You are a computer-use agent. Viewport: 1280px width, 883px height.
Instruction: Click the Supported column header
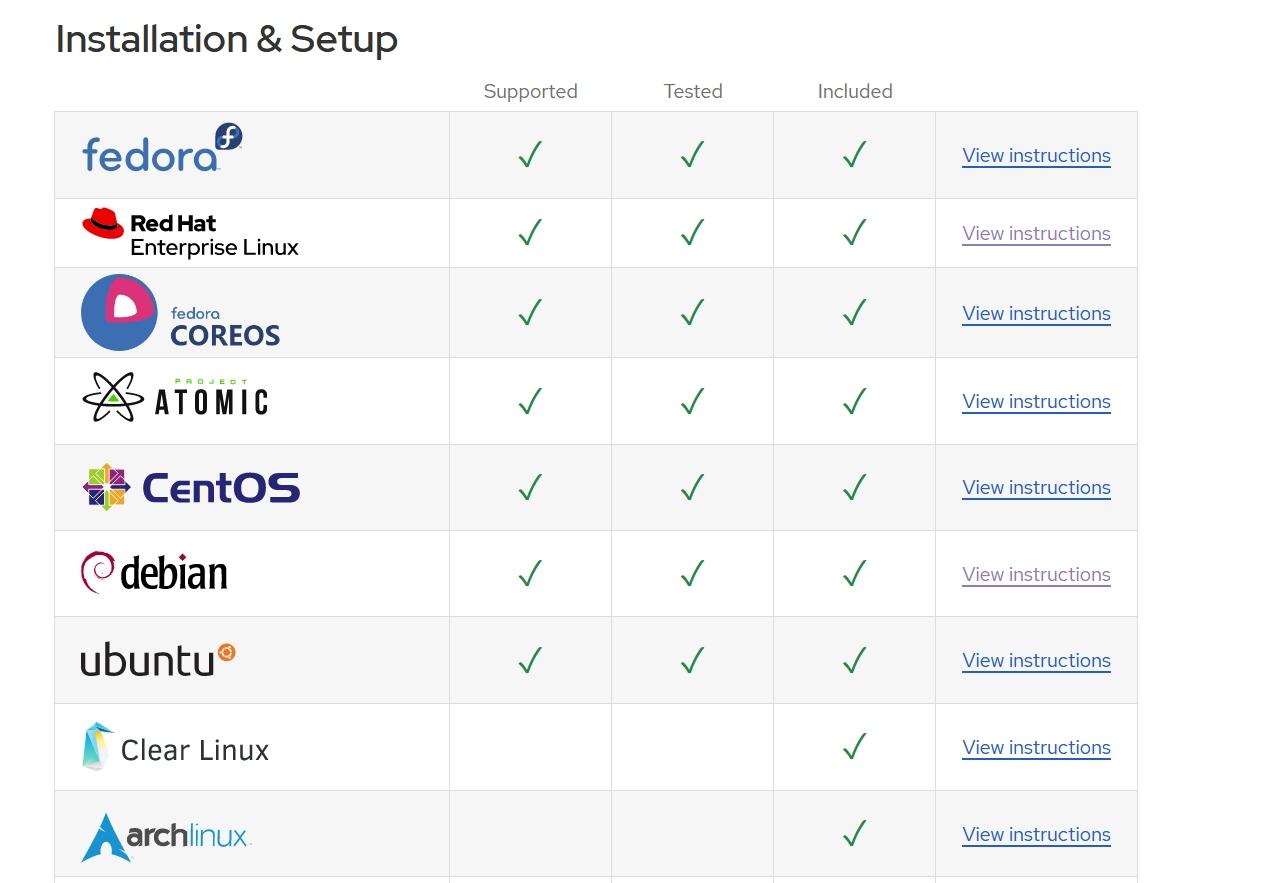pos(530,91)
